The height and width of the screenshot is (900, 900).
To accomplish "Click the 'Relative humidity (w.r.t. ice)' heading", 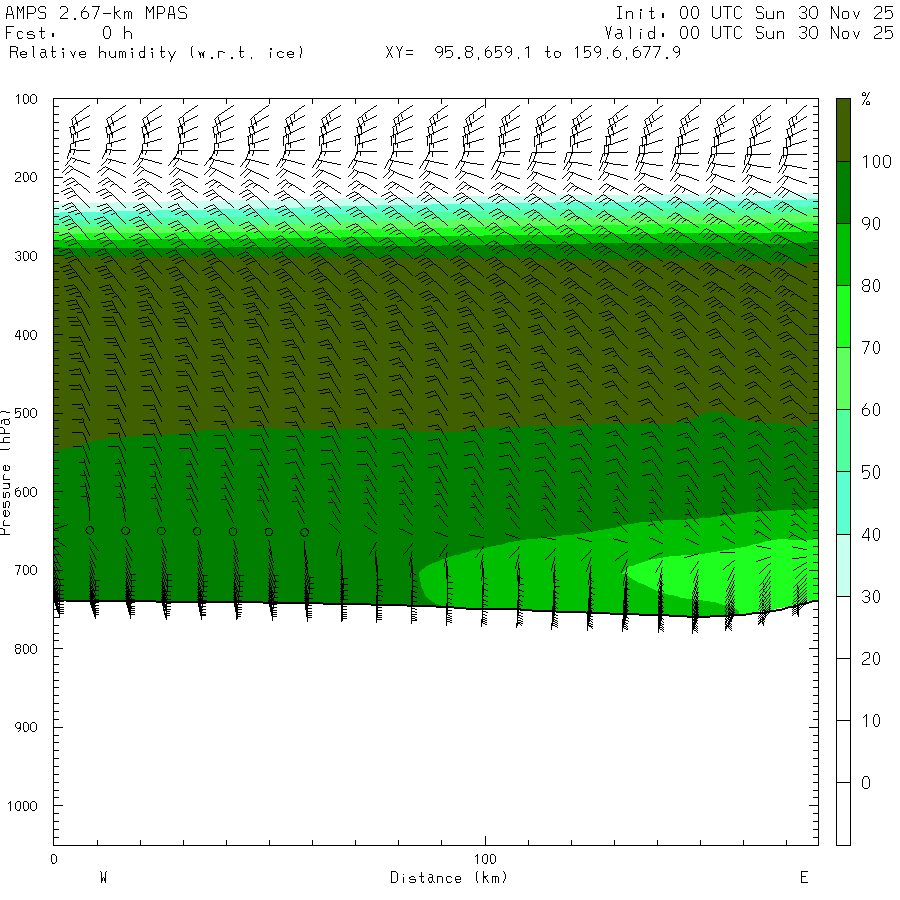I will click(155, 52).
